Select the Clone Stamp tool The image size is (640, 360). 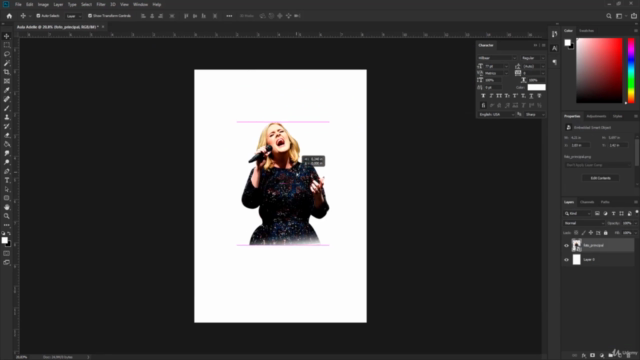point(7,117)
